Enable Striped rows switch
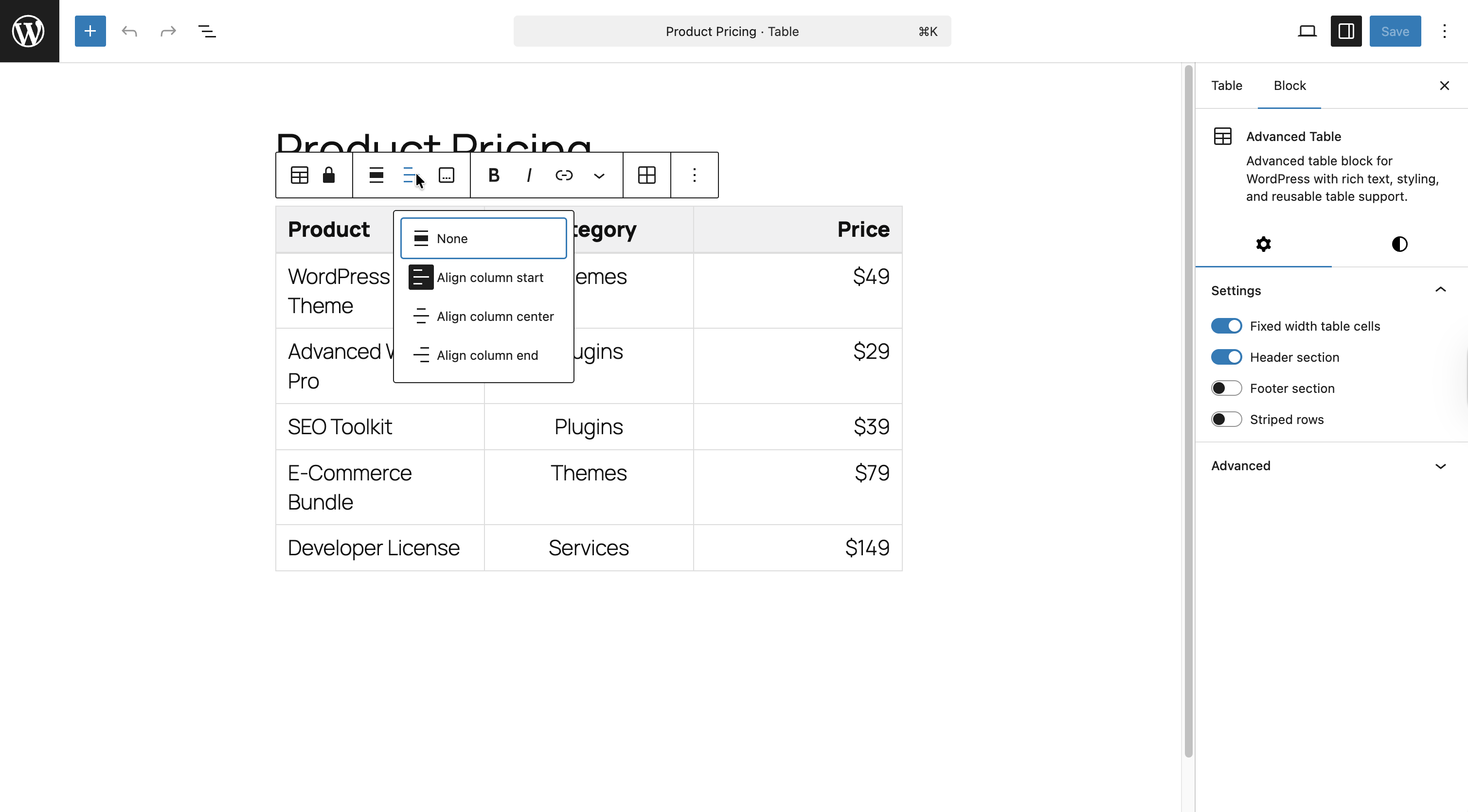Image resolution: width=1468 pixels, height=812 pixels. pyautogui.click(x=1226, y=420)
